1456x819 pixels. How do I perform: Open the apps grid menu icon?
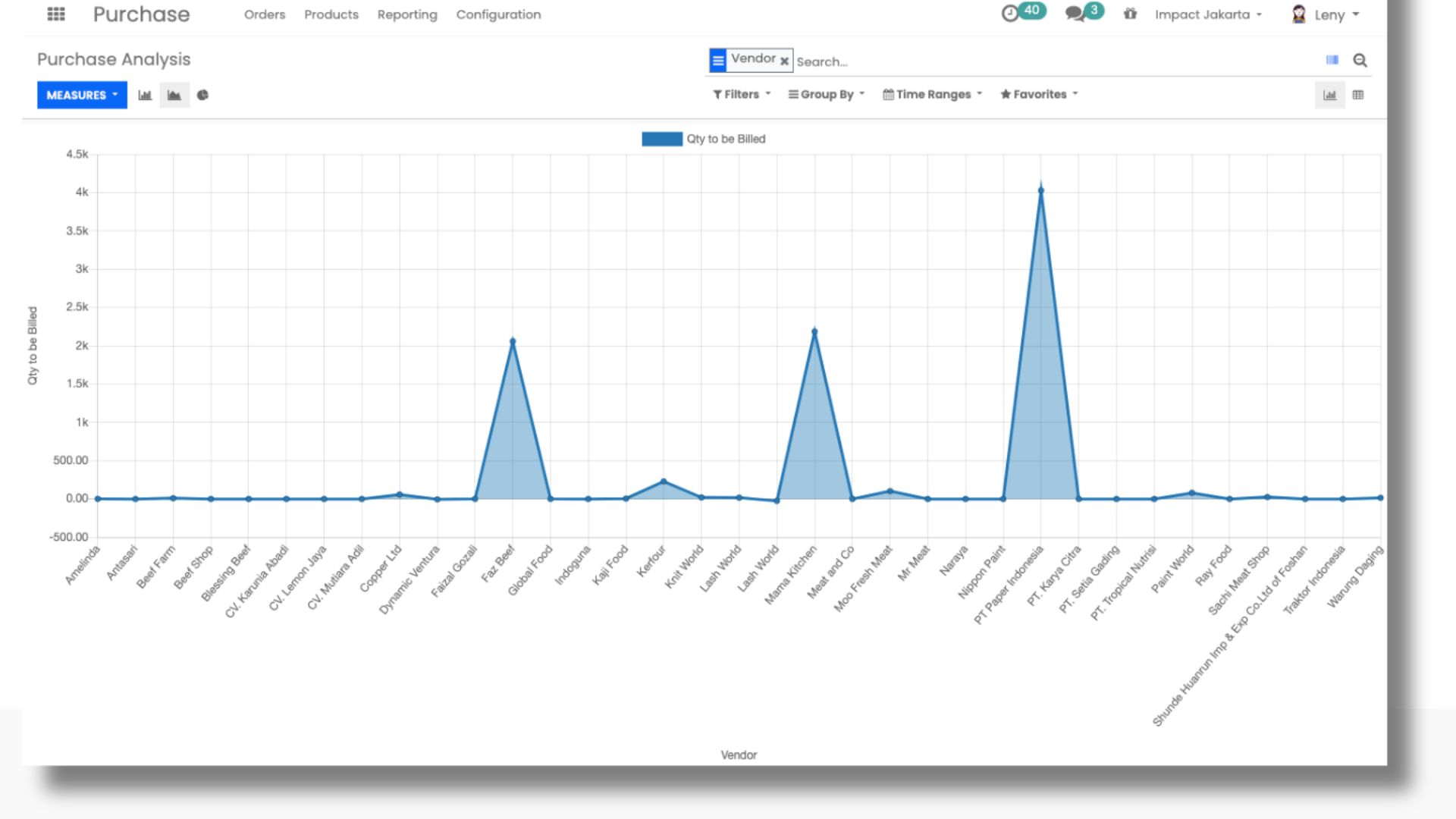coord(56,14)
